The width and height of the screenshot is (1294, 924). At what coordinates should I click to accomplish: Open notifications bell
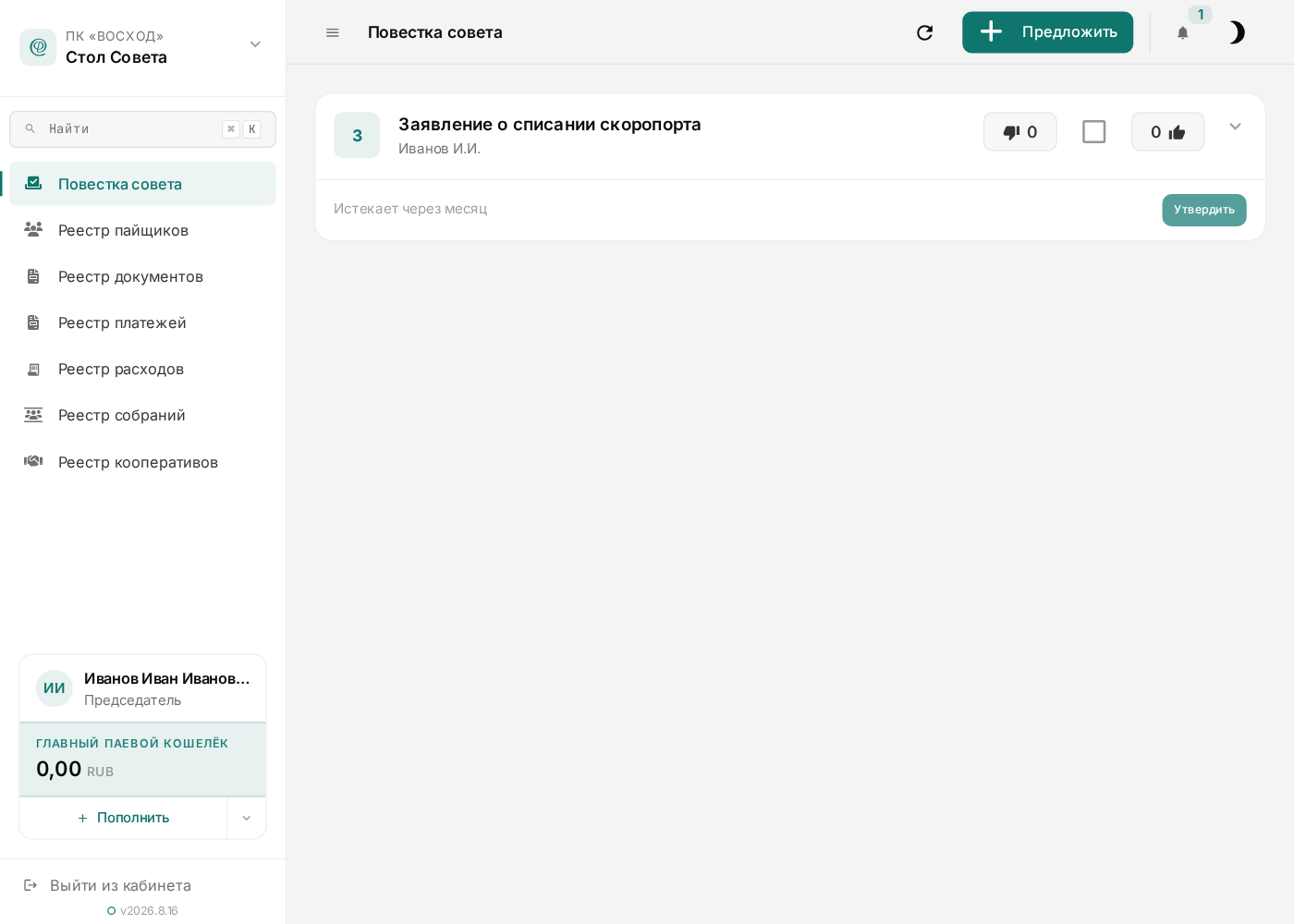click(1182, 33)
